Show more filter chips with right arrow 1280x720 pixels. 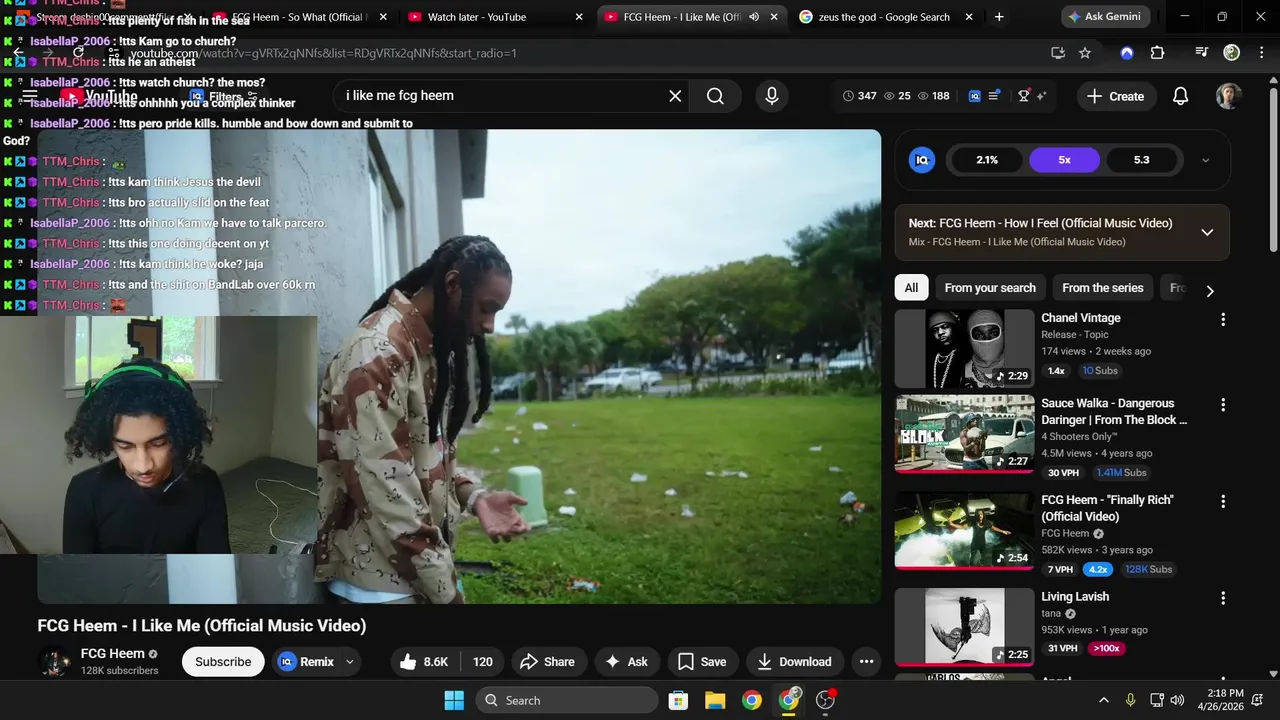click(x=1209, y=291)
